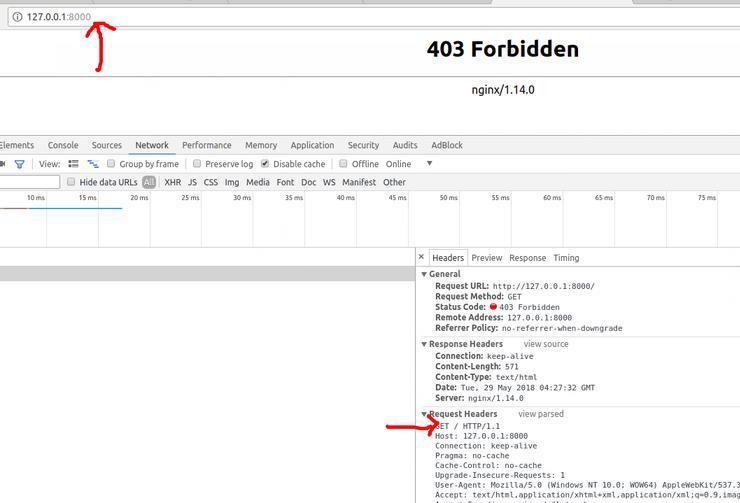
Task: Switch to large request rows view
Action: [73, 164]
